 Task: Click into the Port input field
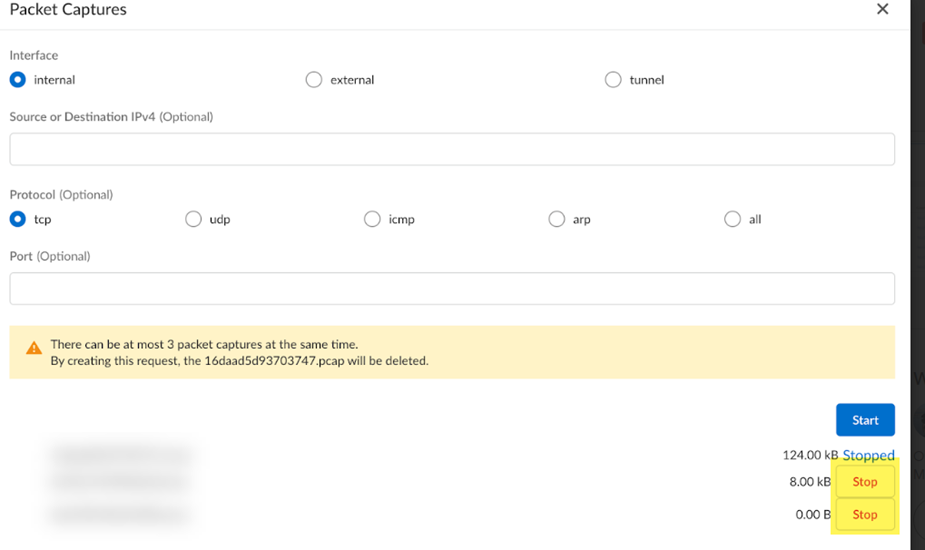click(452, 289)
